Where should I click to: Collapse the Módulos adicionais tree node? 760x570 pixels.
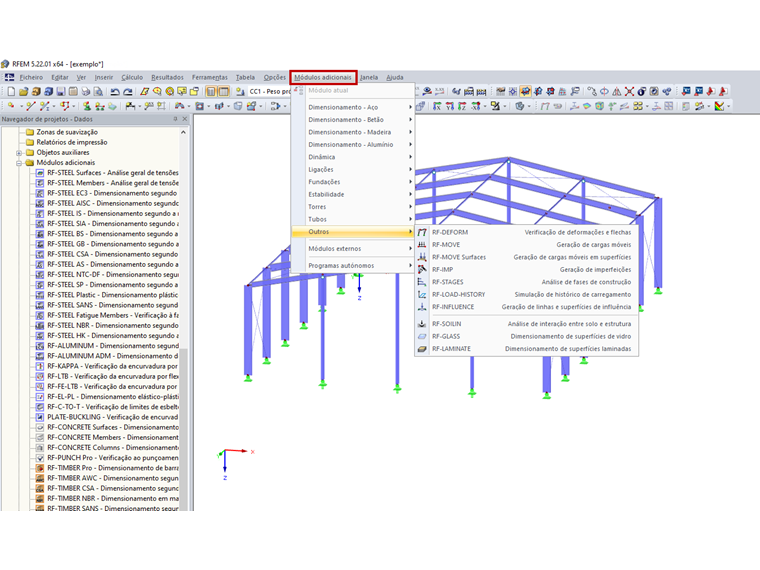pyautogui.click(x=19, y=163)
